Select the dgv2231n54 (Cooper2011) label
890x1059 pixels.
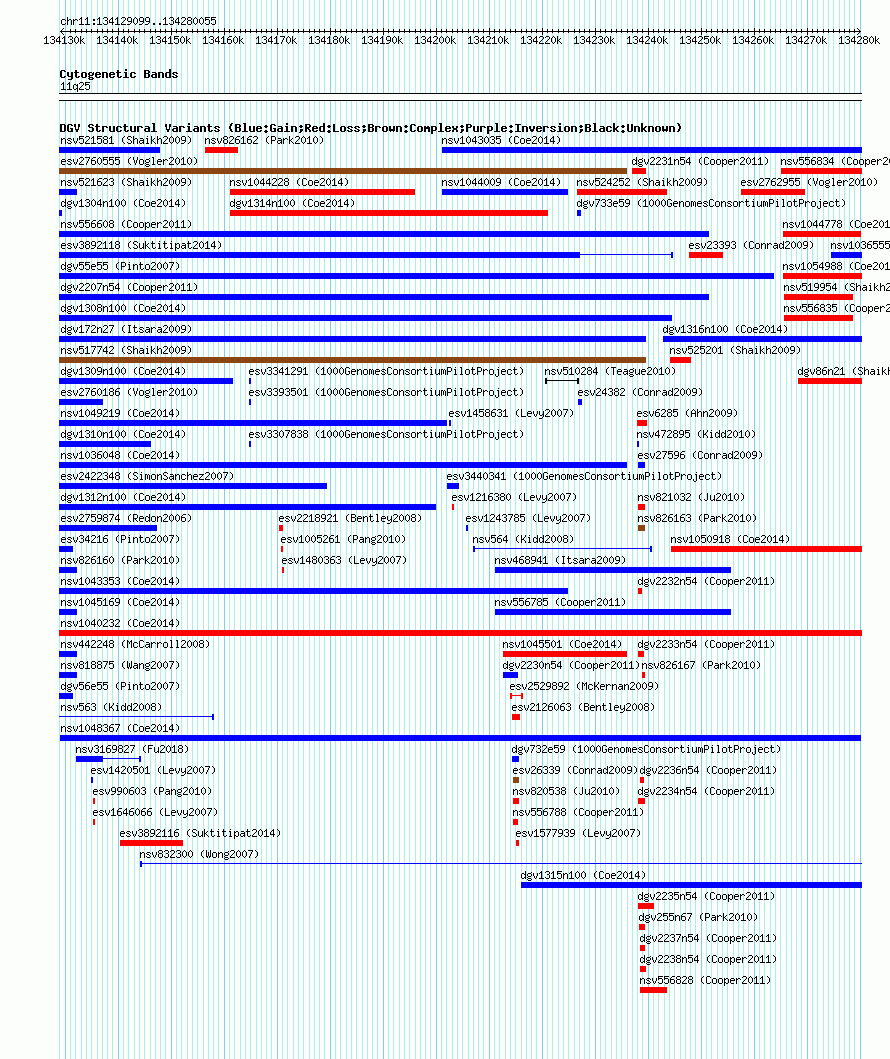click(x=700, y=161)
